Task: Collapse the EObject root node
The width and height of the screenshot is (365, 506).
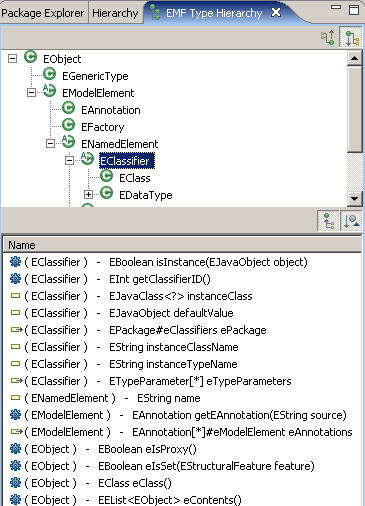Action: [12, 59]
